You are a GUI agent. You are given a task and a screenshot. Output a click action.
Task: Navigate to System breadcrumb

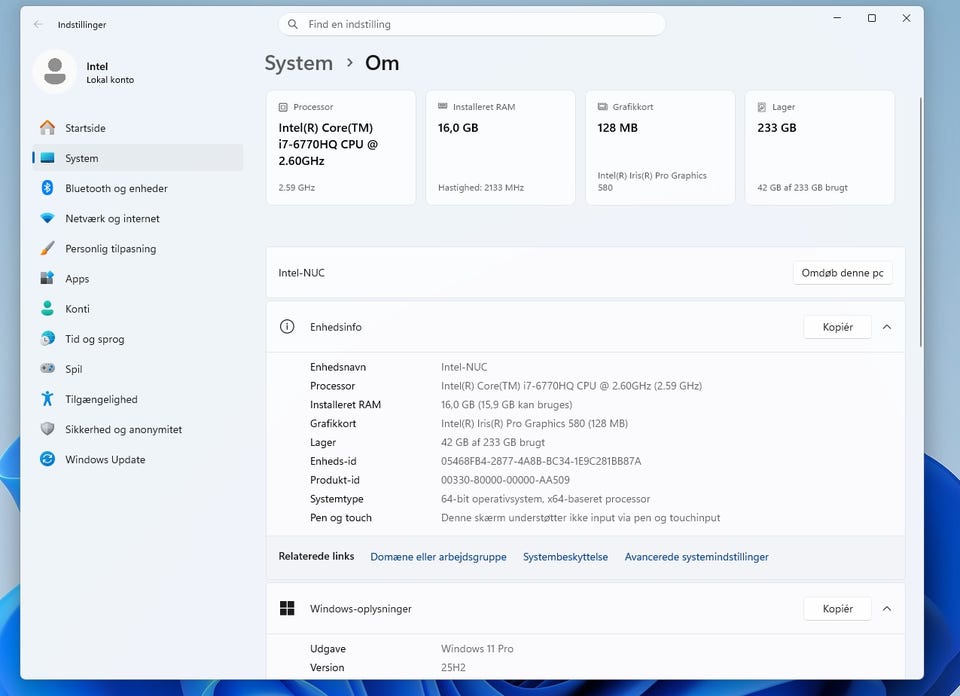(x=299, y=63)
